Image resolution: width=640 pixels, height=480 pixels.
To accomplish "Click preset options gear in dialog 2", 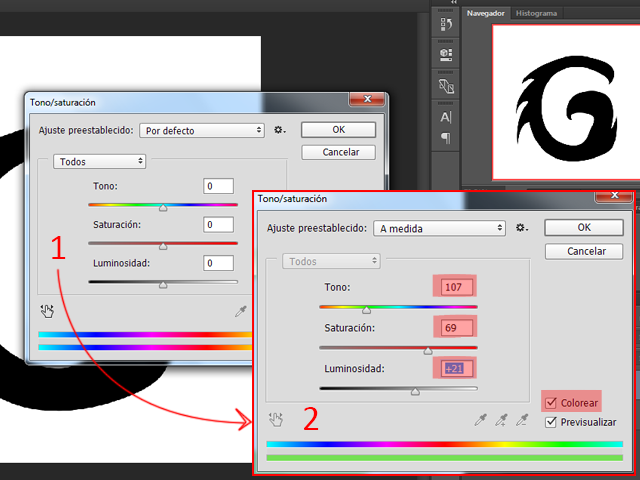I will [522, 228].
